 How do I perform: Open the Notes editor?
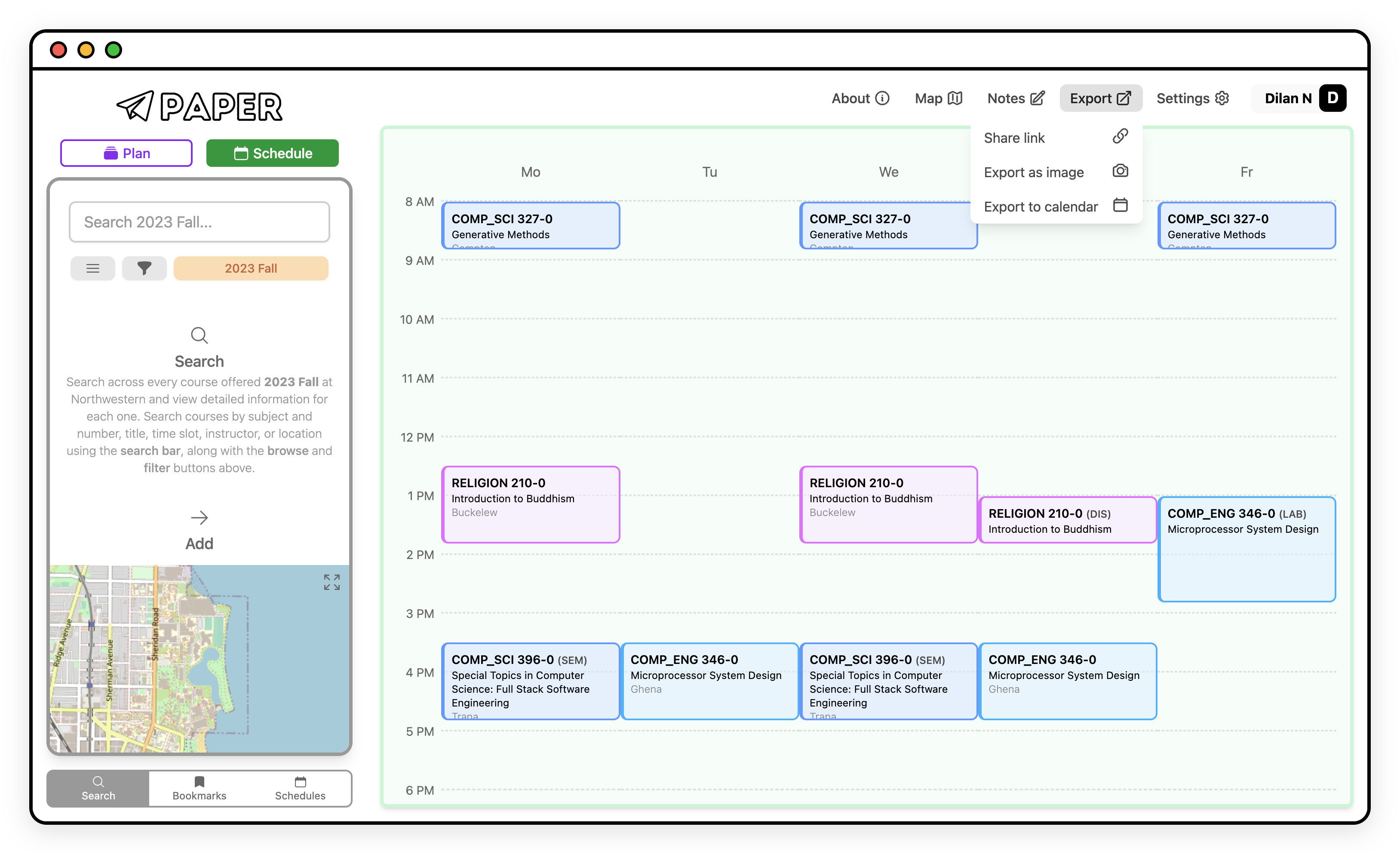point(1016,98)
